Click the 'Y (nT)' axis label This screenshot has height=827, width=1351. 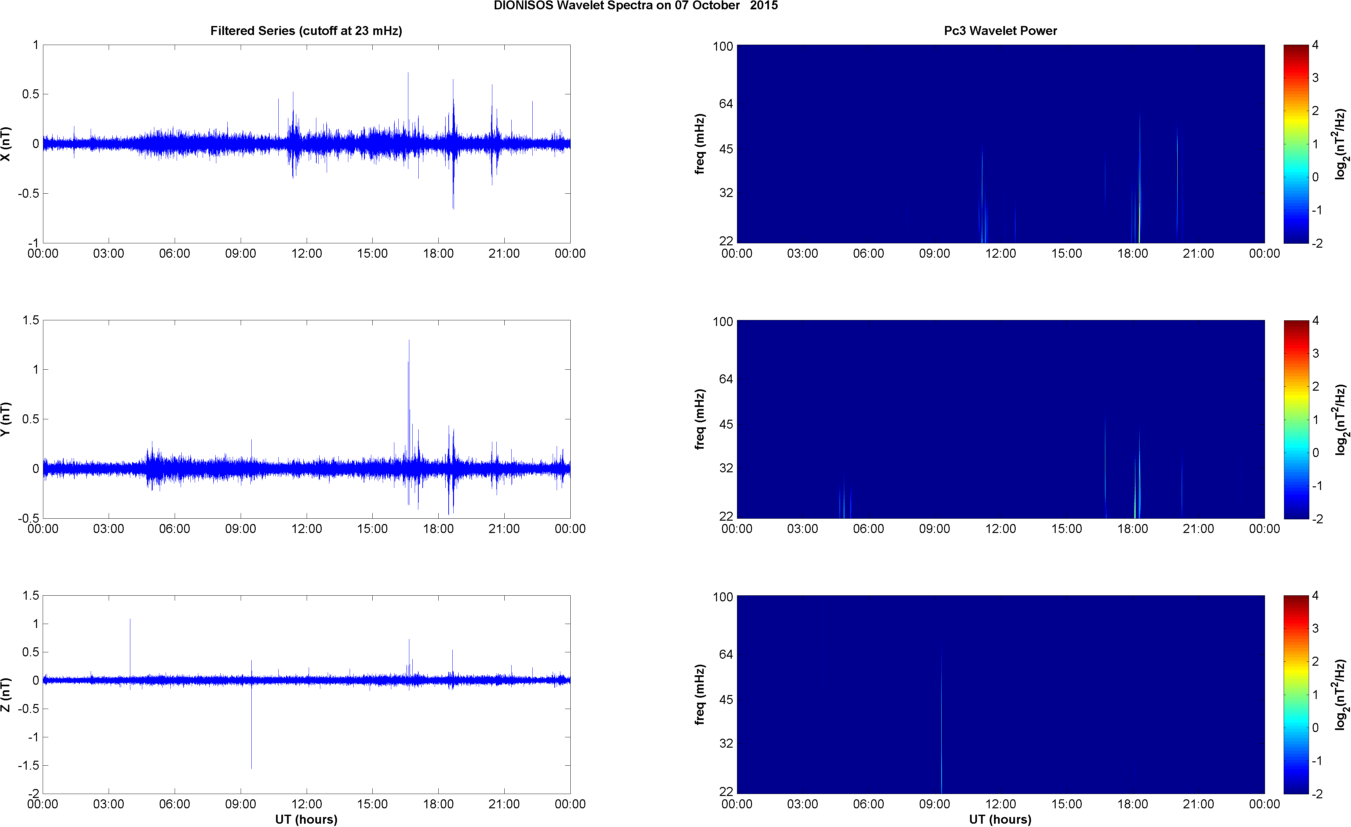point(7,418)
